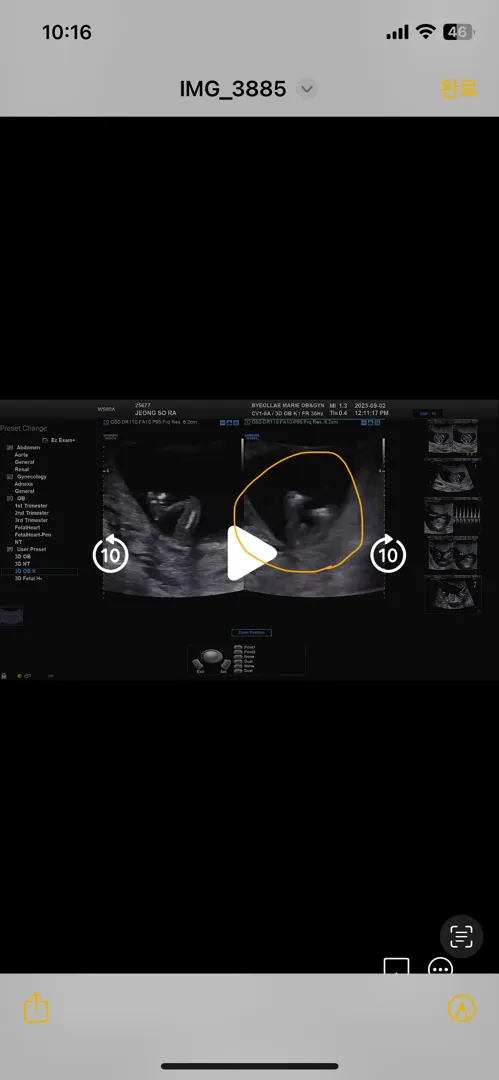Tap the battery indicator showing 46
The height and width of the screenshot is (1080, 499).
[x=458, y=32]
